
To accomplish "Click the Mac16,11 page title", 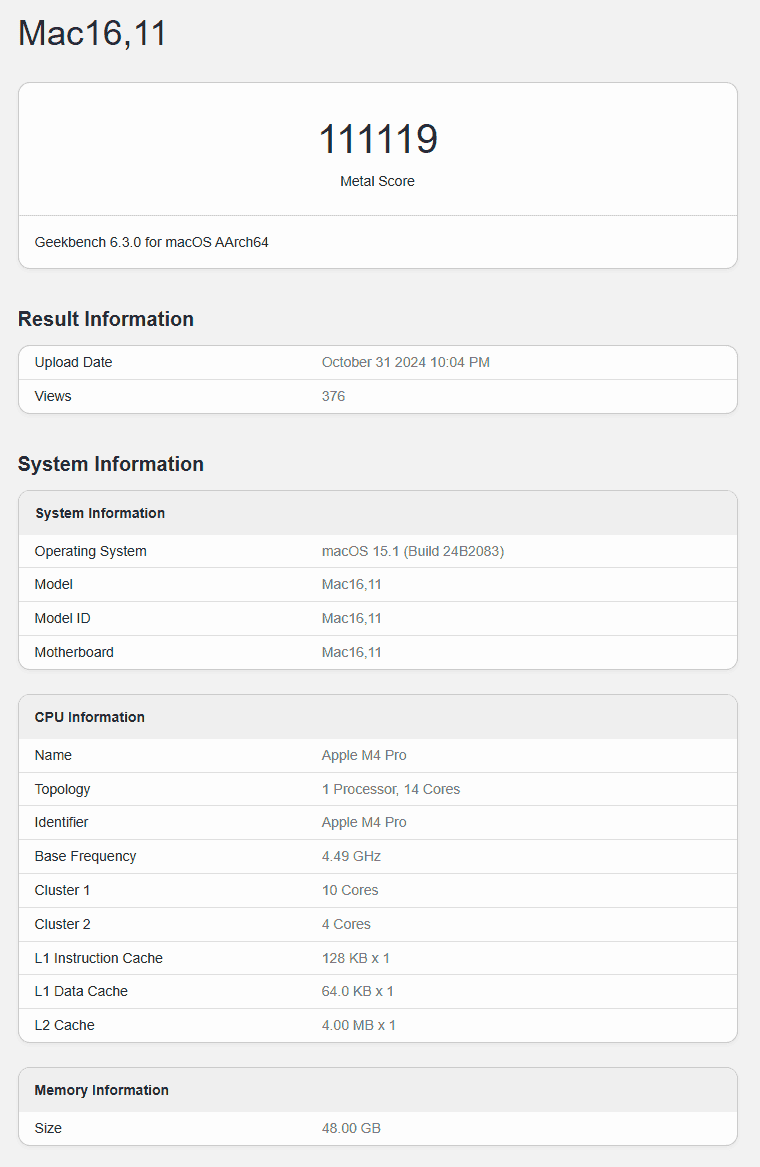I will coord(92,34).
